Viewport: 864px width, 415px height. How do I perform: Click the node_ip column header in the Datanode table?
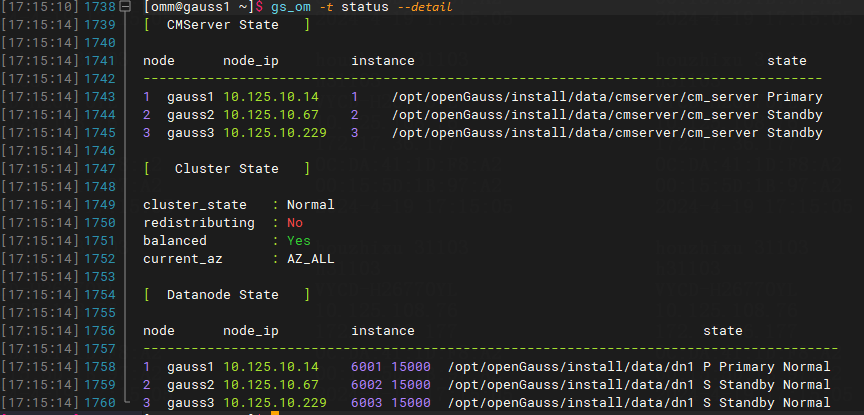point(251,331)
